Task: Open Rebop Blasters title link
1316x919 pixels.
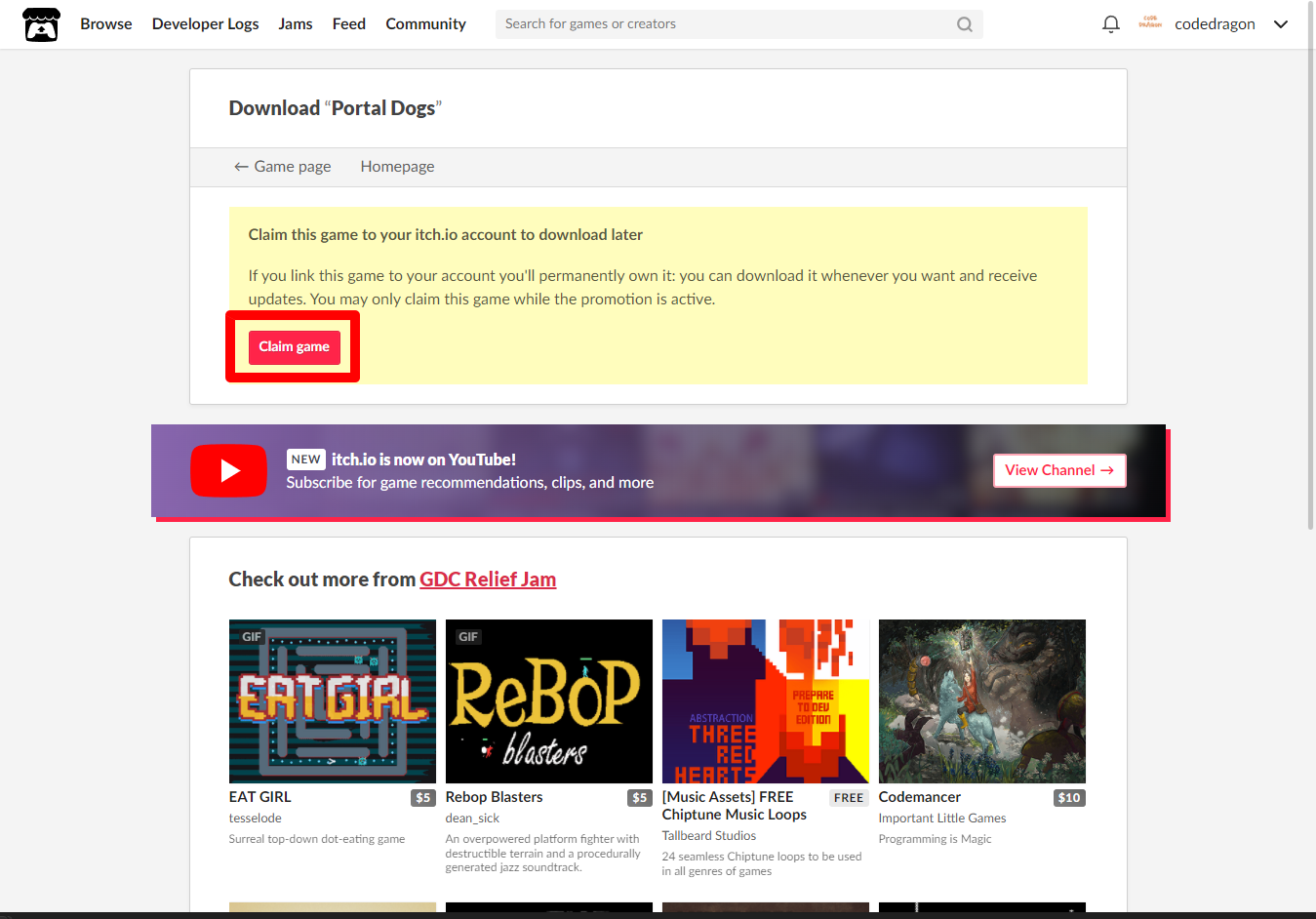Action: (x=495, y=797)
